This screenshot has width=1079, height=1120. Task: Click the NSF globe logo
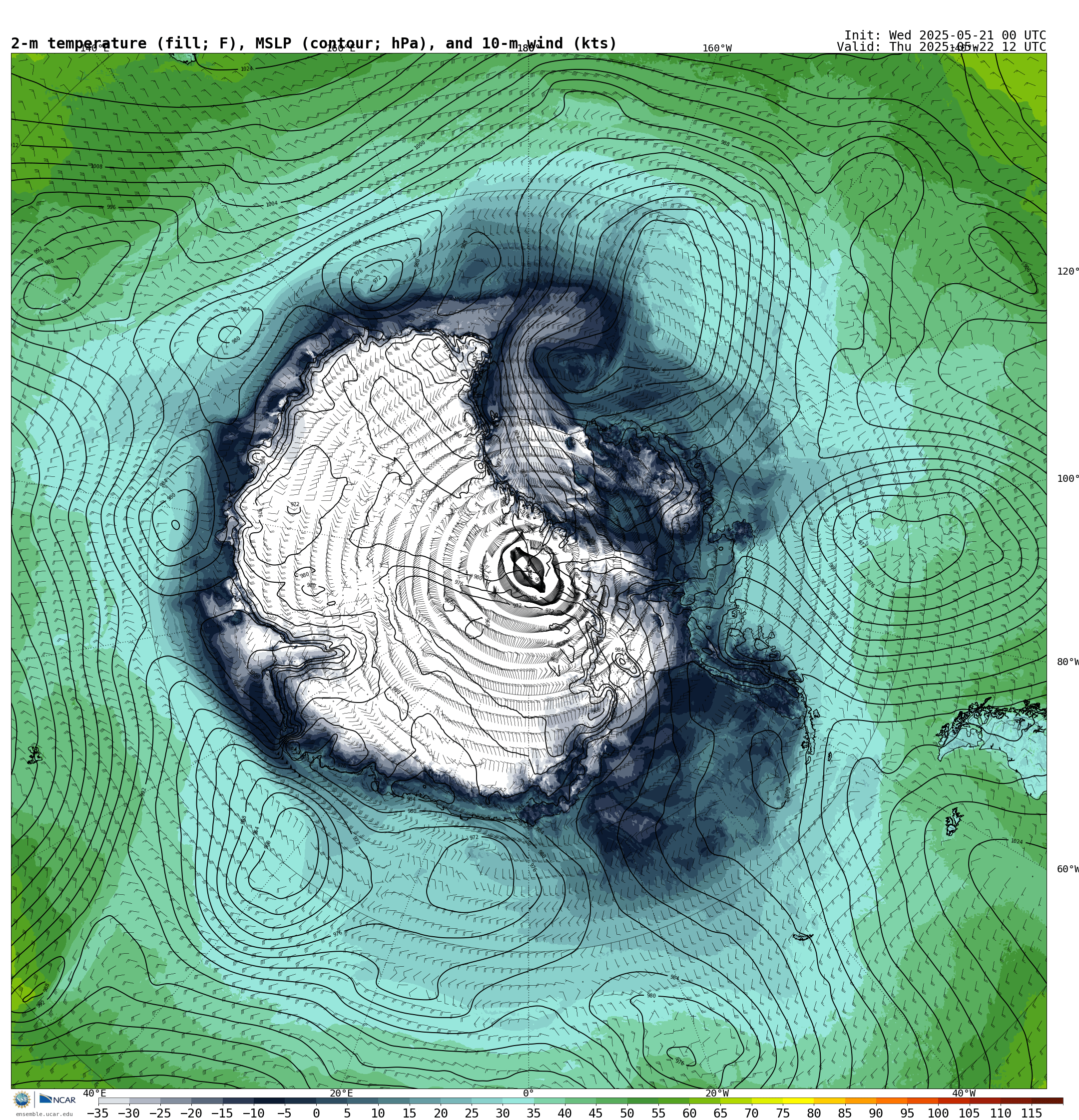21,1100
